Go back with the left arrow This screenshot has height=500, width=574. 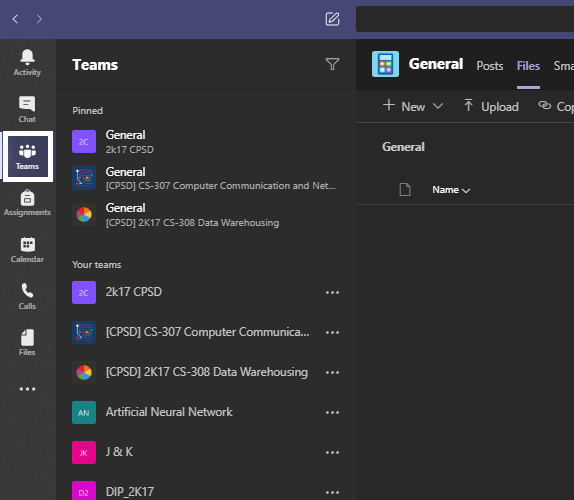click(15, 19)
